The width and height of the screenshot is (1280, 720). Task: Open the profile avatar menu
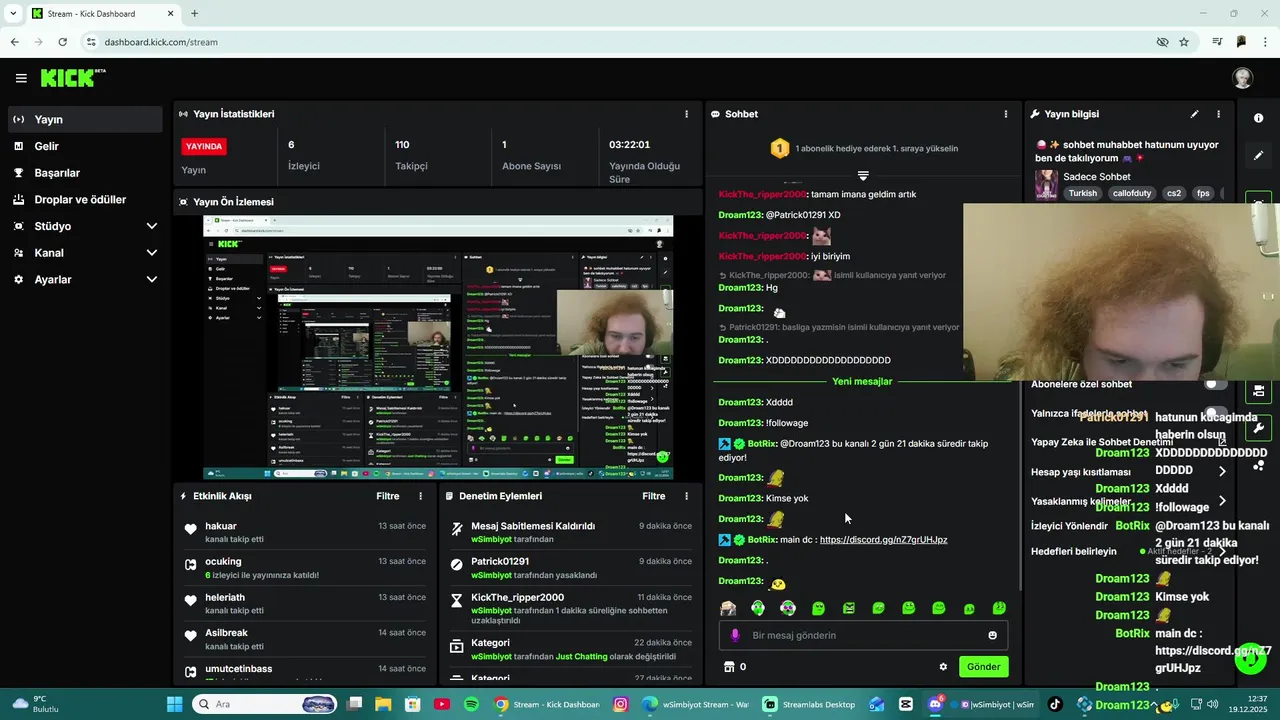point(1243,78)
